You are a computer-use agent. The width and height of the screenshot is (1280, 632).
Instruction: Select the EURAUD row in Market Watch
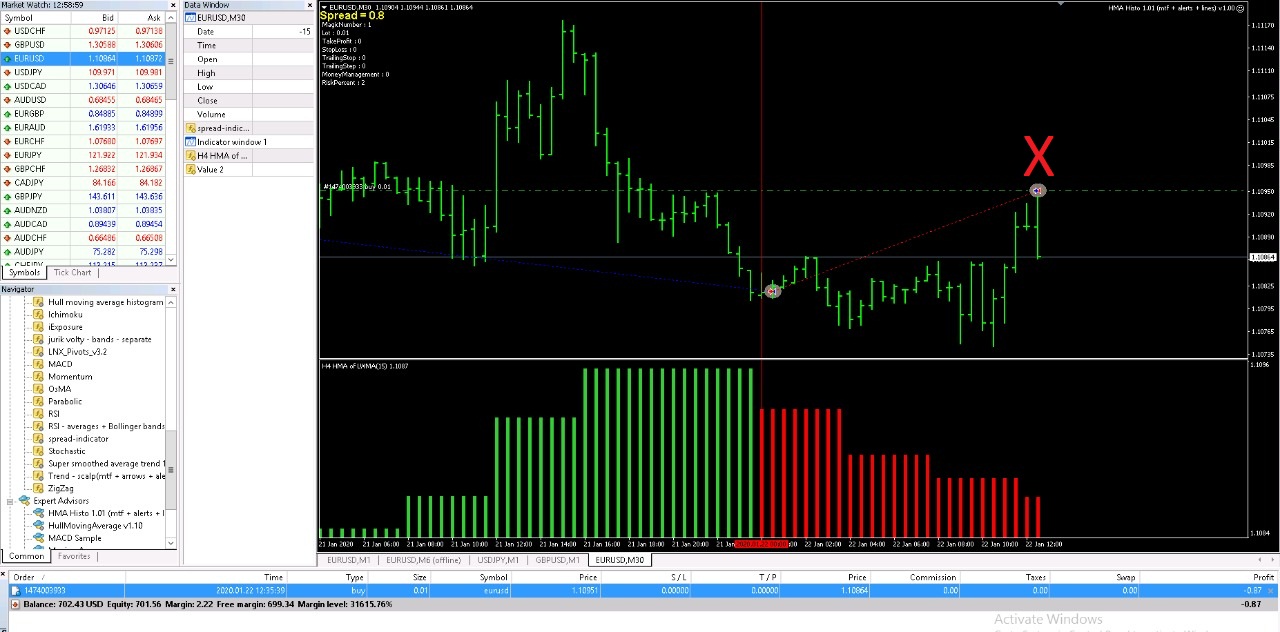tap(85, 128)
